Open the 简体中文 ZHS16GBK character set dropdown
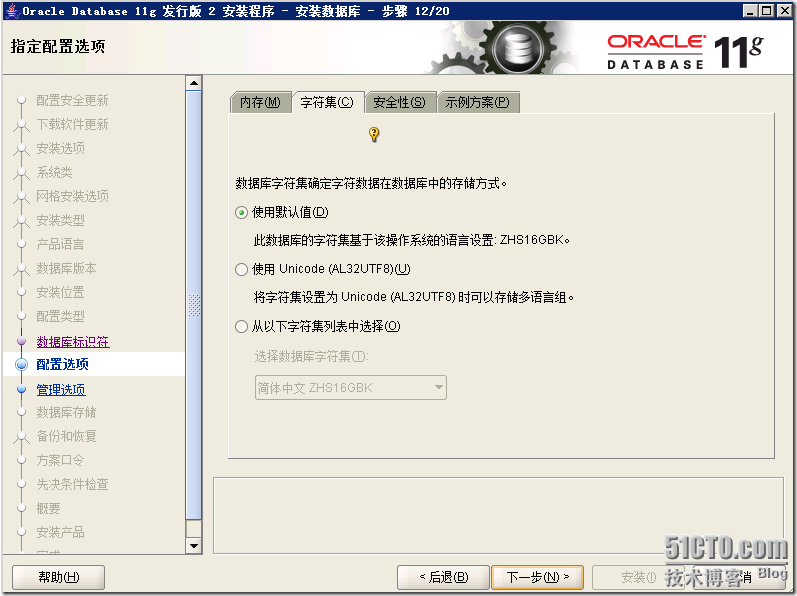The width and height of the screenshot is (797, 596). pos(351,388)
